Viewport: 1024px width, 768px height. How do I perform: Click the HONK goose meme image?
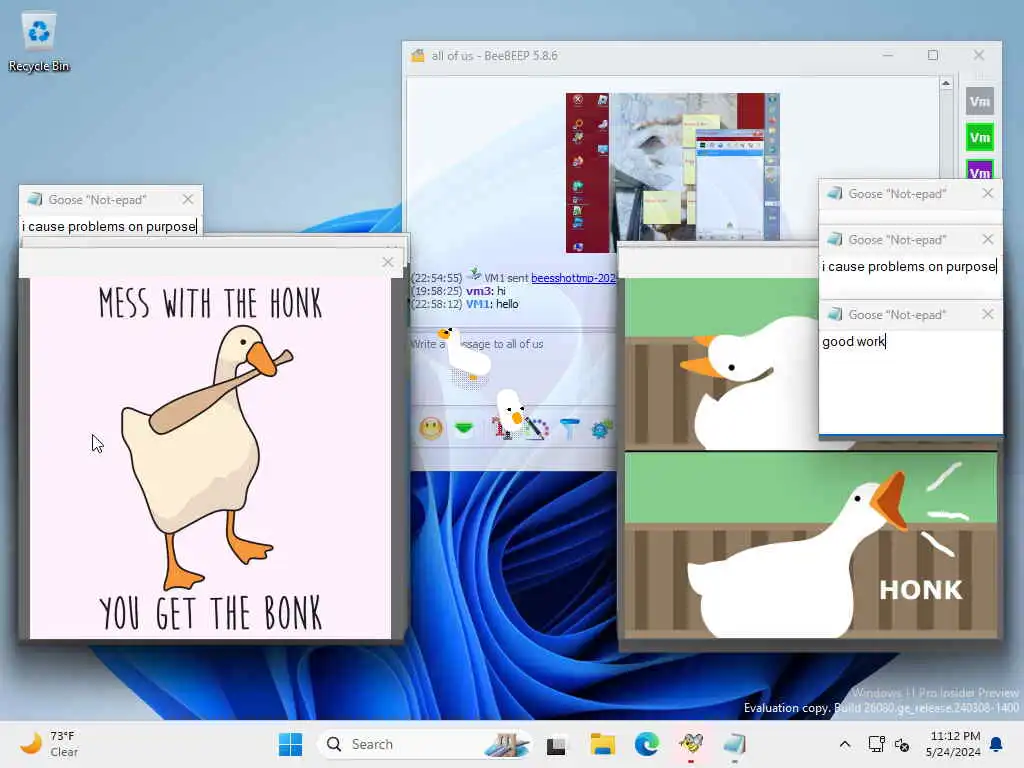(x=811, y=545)
